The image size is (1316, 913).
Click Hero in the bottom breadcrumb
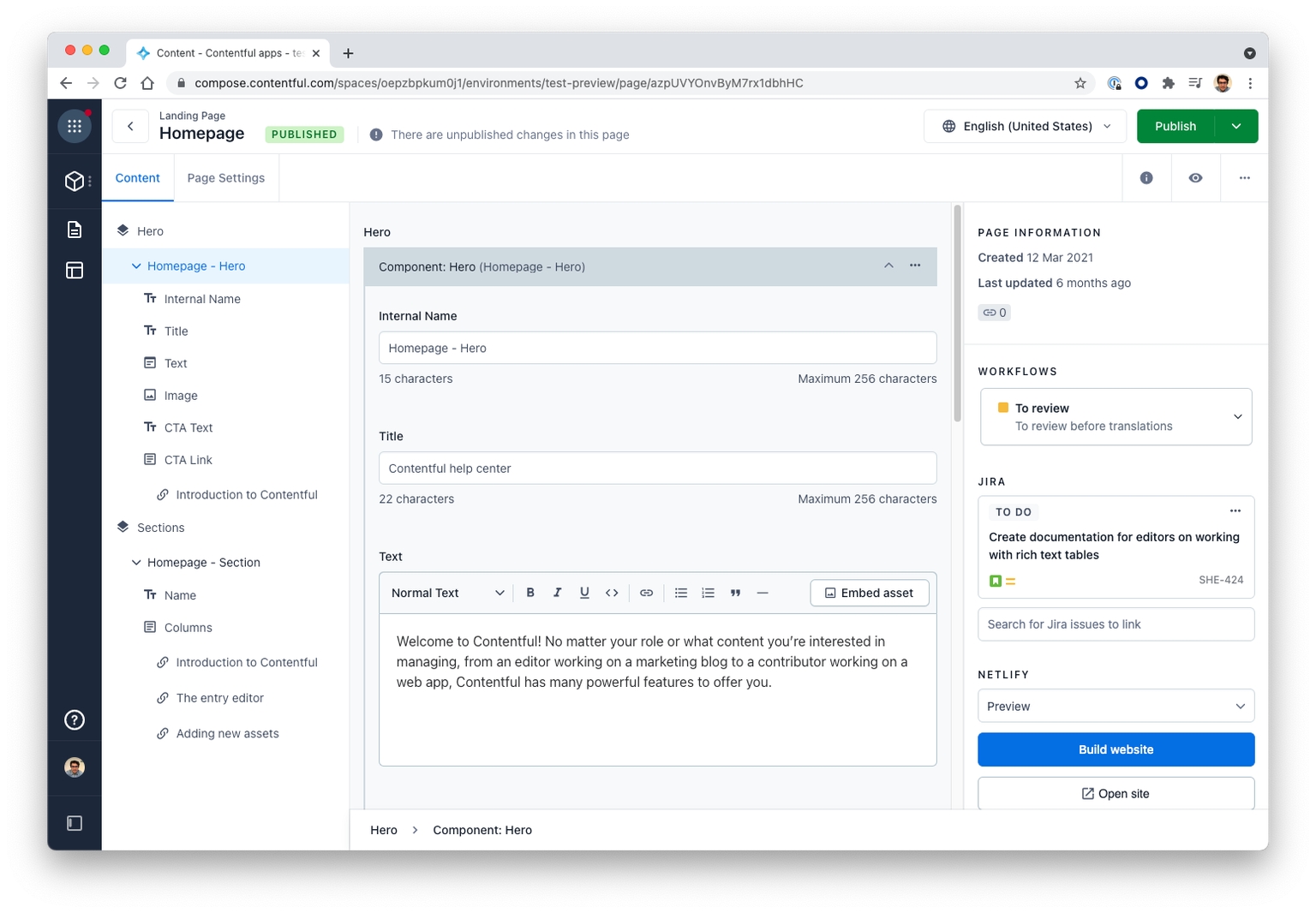[384, 830]
